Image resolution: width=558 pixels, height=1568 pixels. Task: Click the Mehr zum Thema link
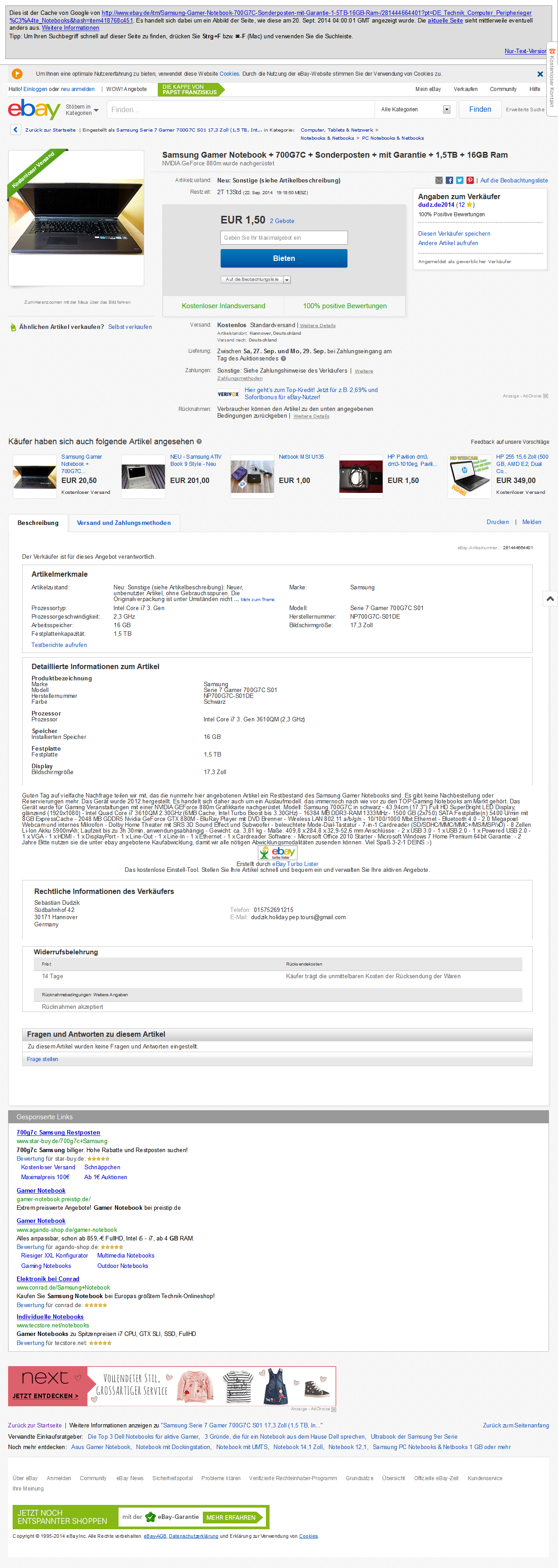(257, 600)
